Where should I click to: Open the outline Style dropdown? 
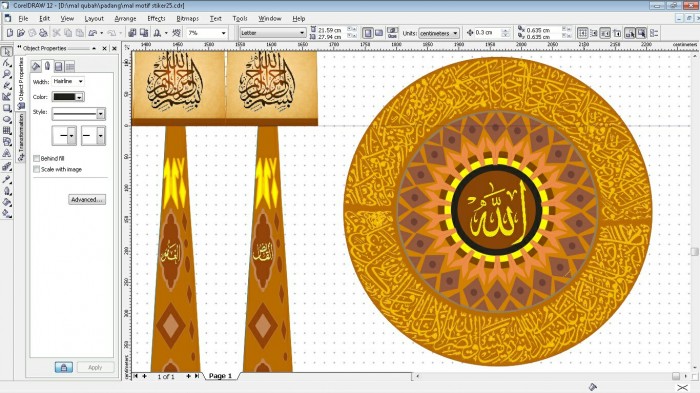[79, 114]
